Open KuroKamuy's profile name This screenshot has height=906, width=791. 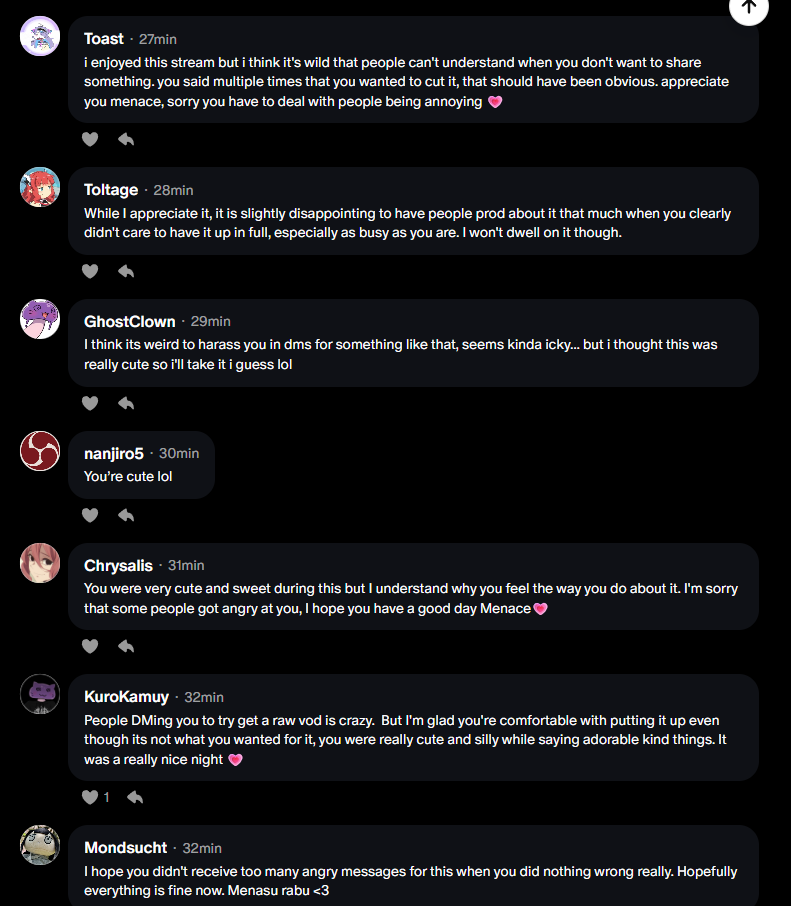tap(126, 697)
